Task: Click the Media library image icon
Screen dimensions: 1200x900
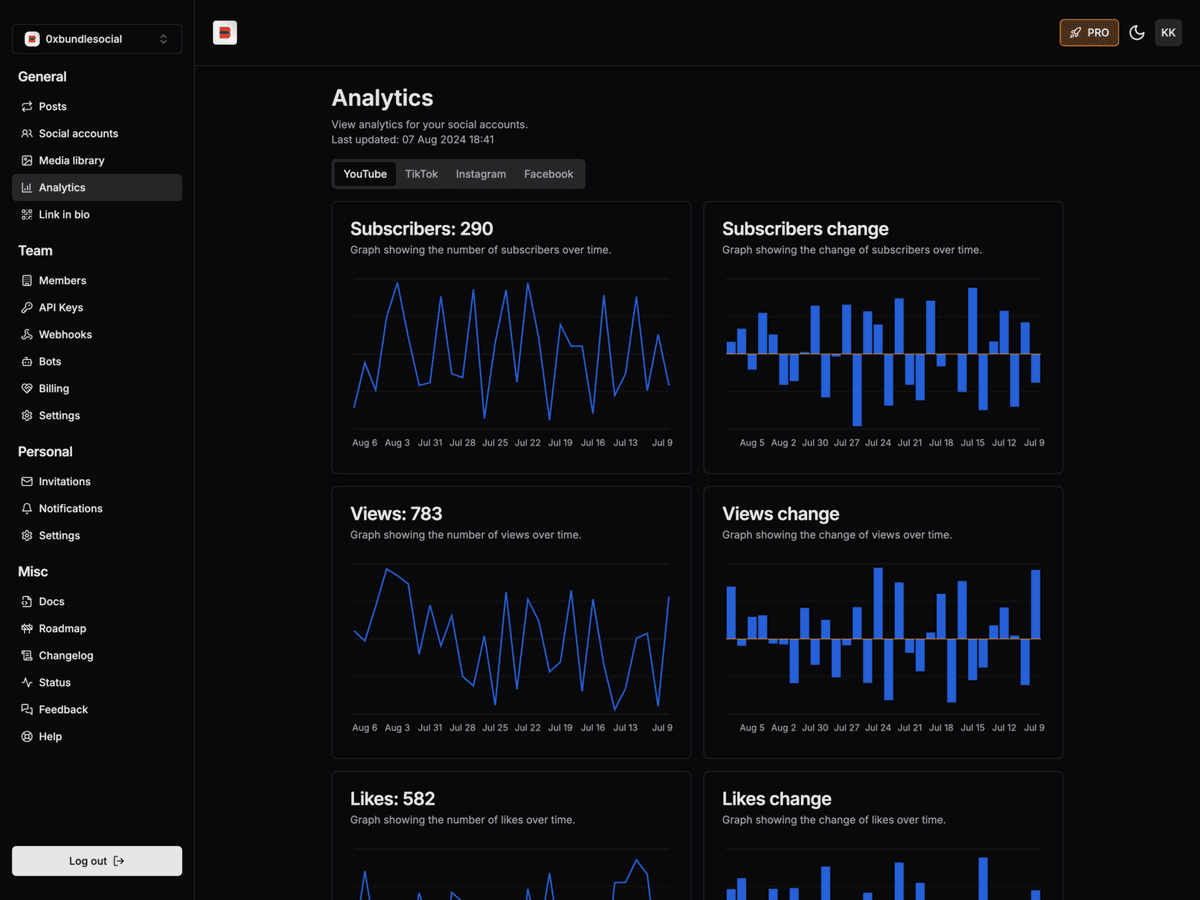Action: [x=27, y=160]
